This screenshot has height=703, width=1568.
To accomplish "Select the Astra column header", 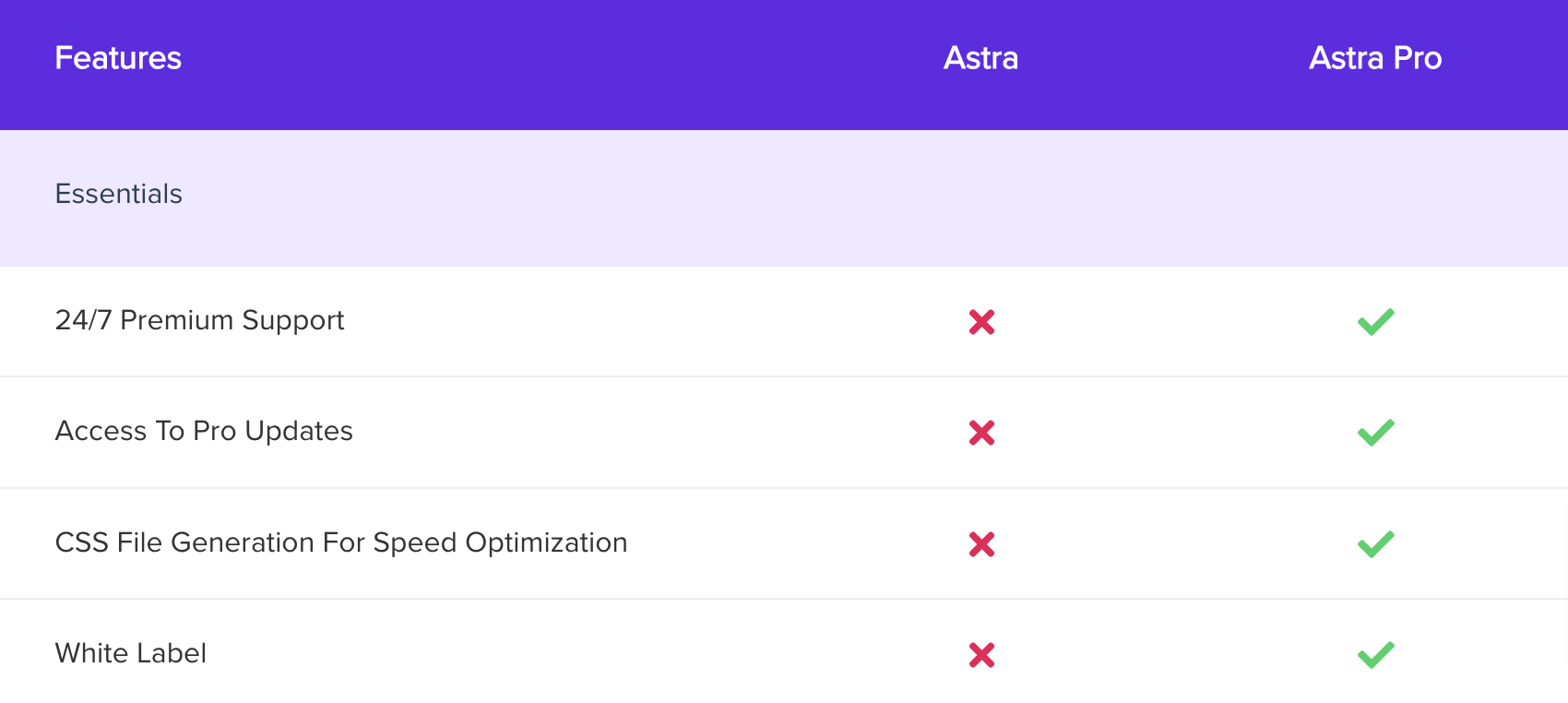I will pyautogui.click(x=980, y=58).
